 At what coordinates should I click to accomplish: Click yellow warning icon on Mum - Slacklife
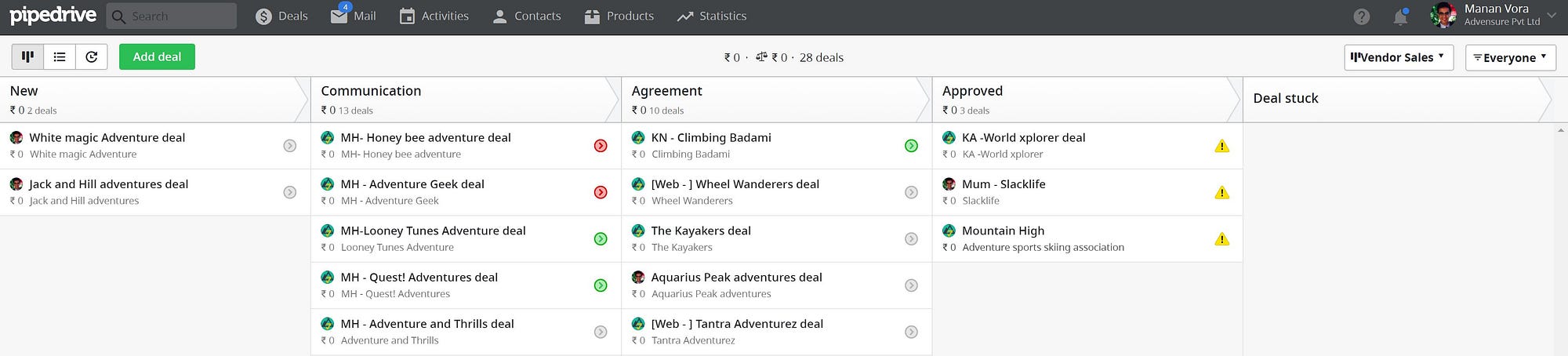pyautogui.click(x=1221, y=192)
